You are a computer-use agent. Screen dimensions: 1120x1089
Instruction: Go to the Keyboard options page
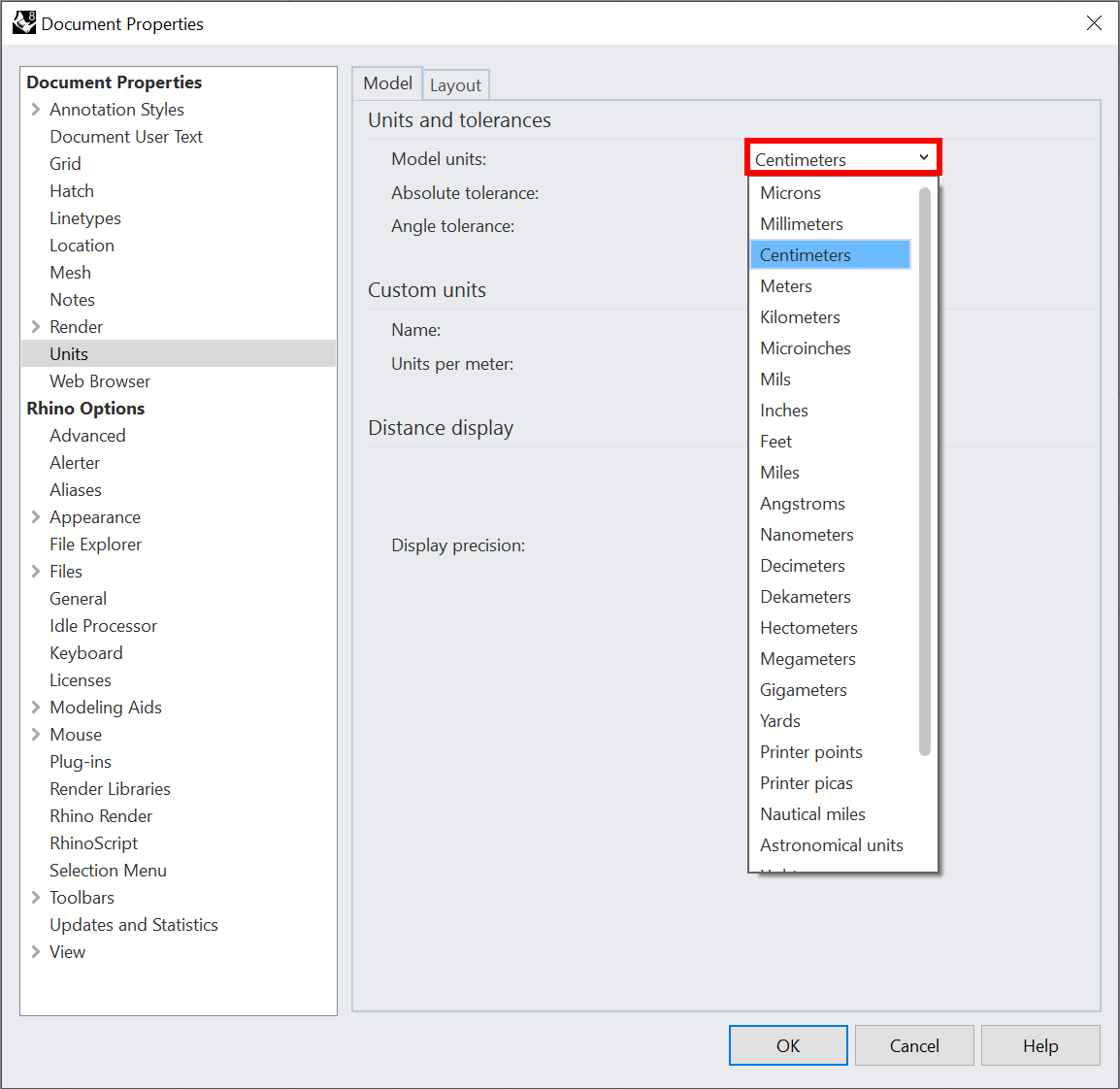pyautogui.click(x=85, y=653)
